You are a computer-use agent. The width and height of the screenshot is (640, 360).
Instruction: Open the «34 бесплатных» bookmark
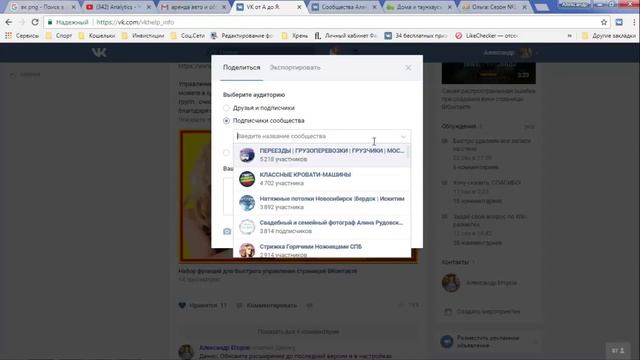tap(416, 36)
